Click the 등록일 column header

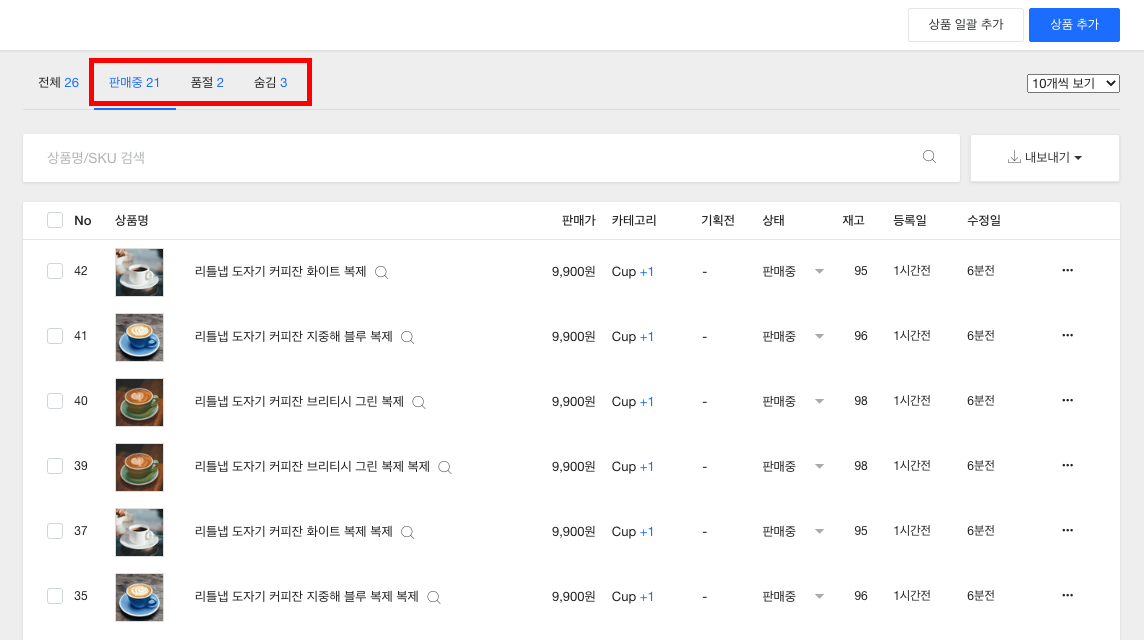[910, 220]
